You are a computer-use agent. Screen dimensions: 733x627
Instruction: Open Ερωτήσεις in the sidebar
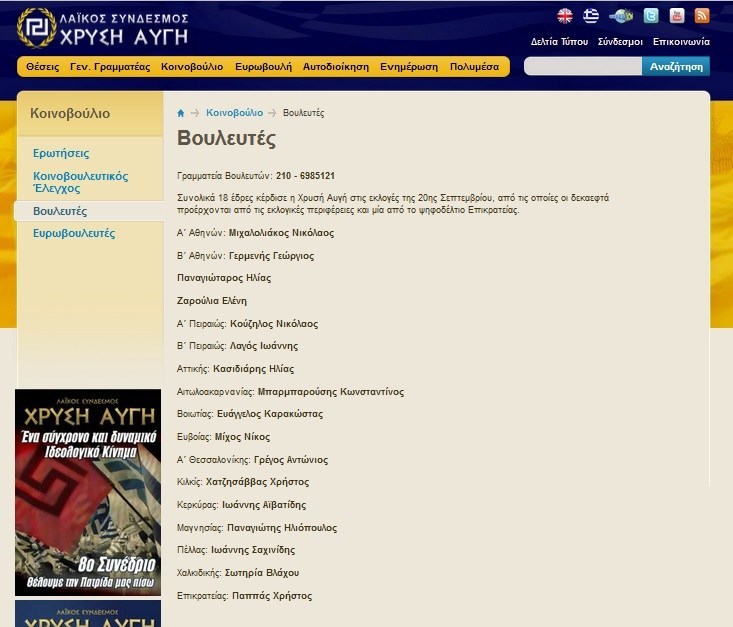(61, 153)
